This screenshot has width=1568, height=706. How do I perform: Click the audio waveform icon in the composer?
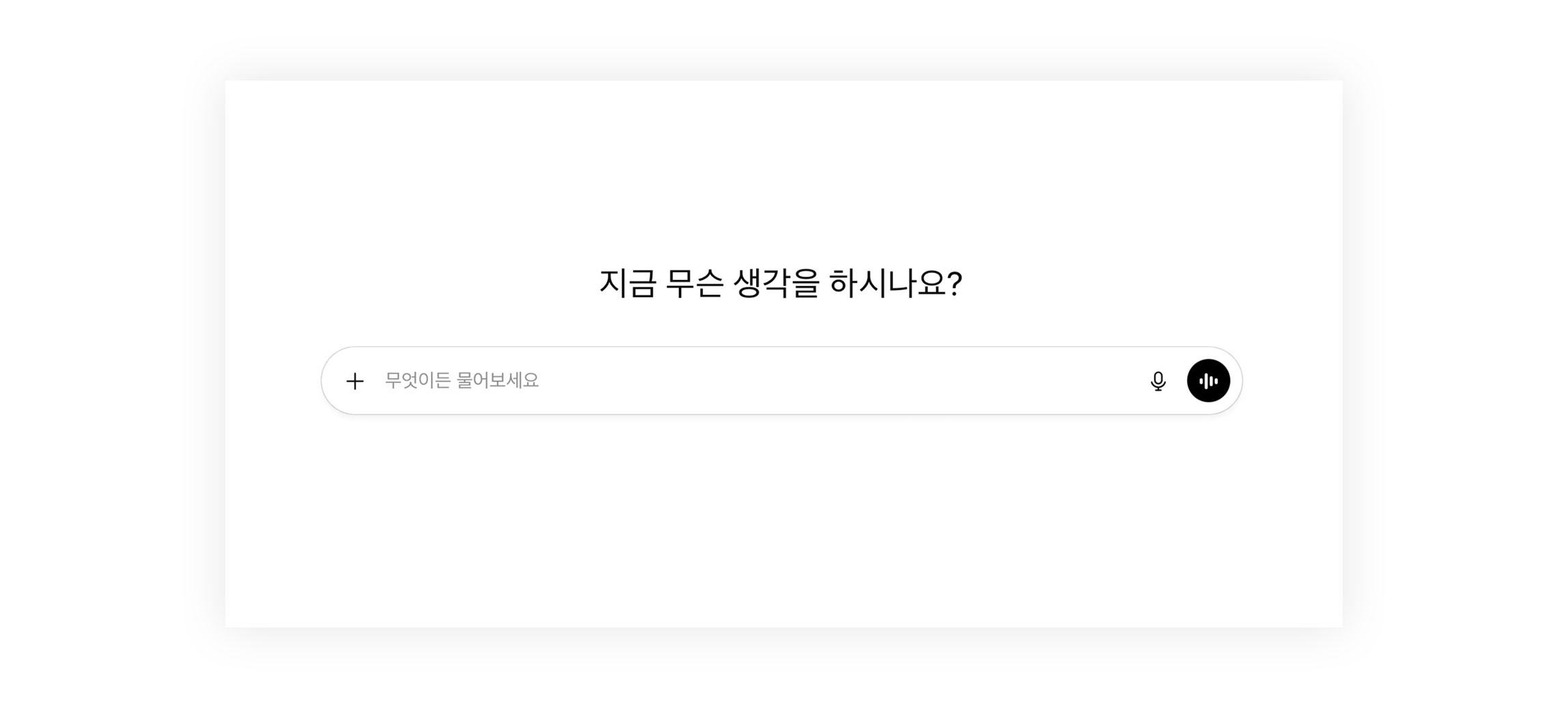1208,381
